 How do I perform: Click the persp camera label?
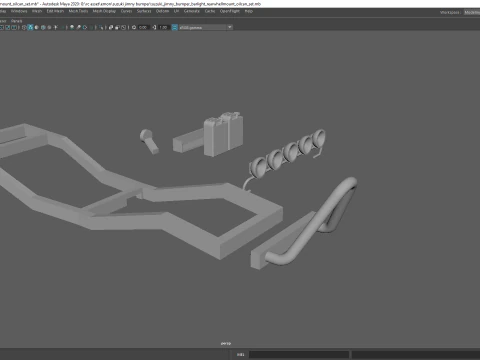(x=226, y=343)
